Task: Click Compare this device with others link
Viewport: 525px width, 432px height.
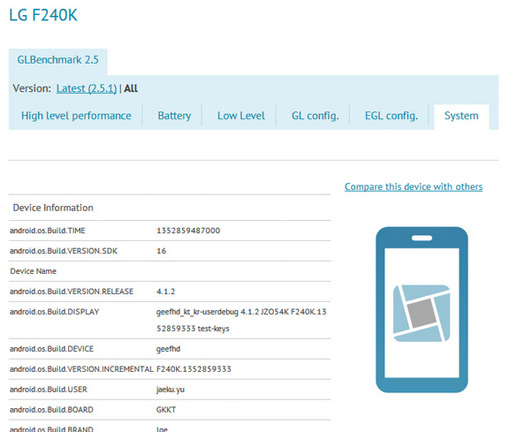Action: pyautogui.click(x=414, y=187)
